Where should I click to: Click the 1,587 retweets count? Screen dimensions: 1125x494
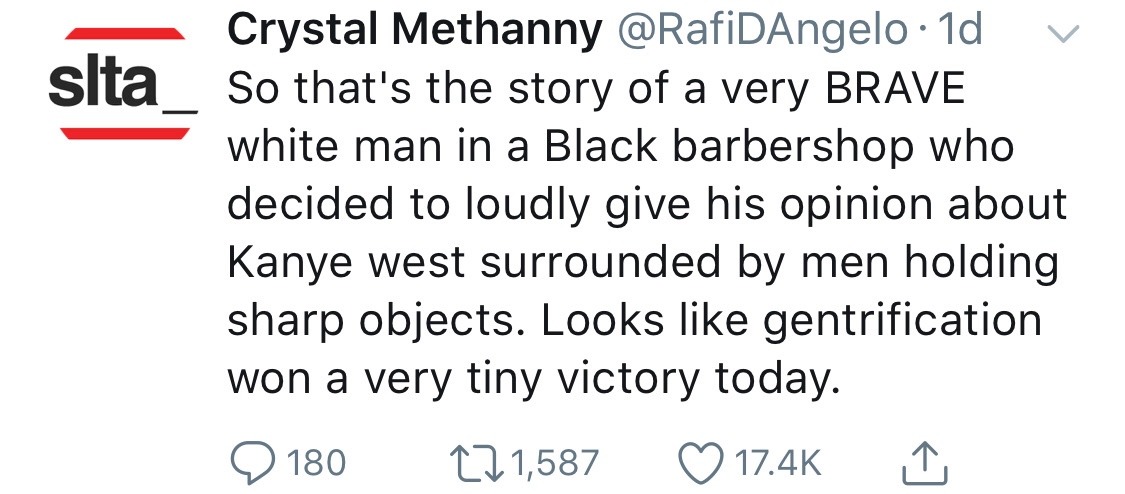pyautogui.click(x=554, y=462)
